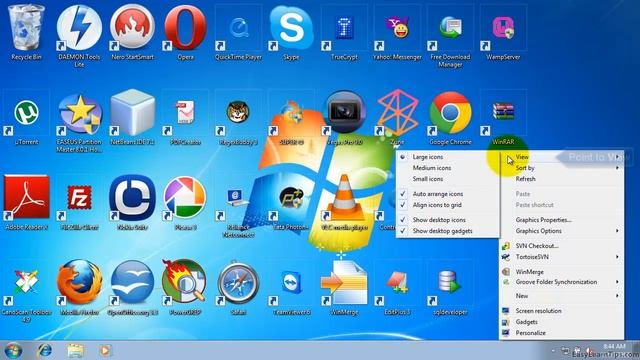
Task: Select the Nokia Suite icon
Action: coord(132,198)
